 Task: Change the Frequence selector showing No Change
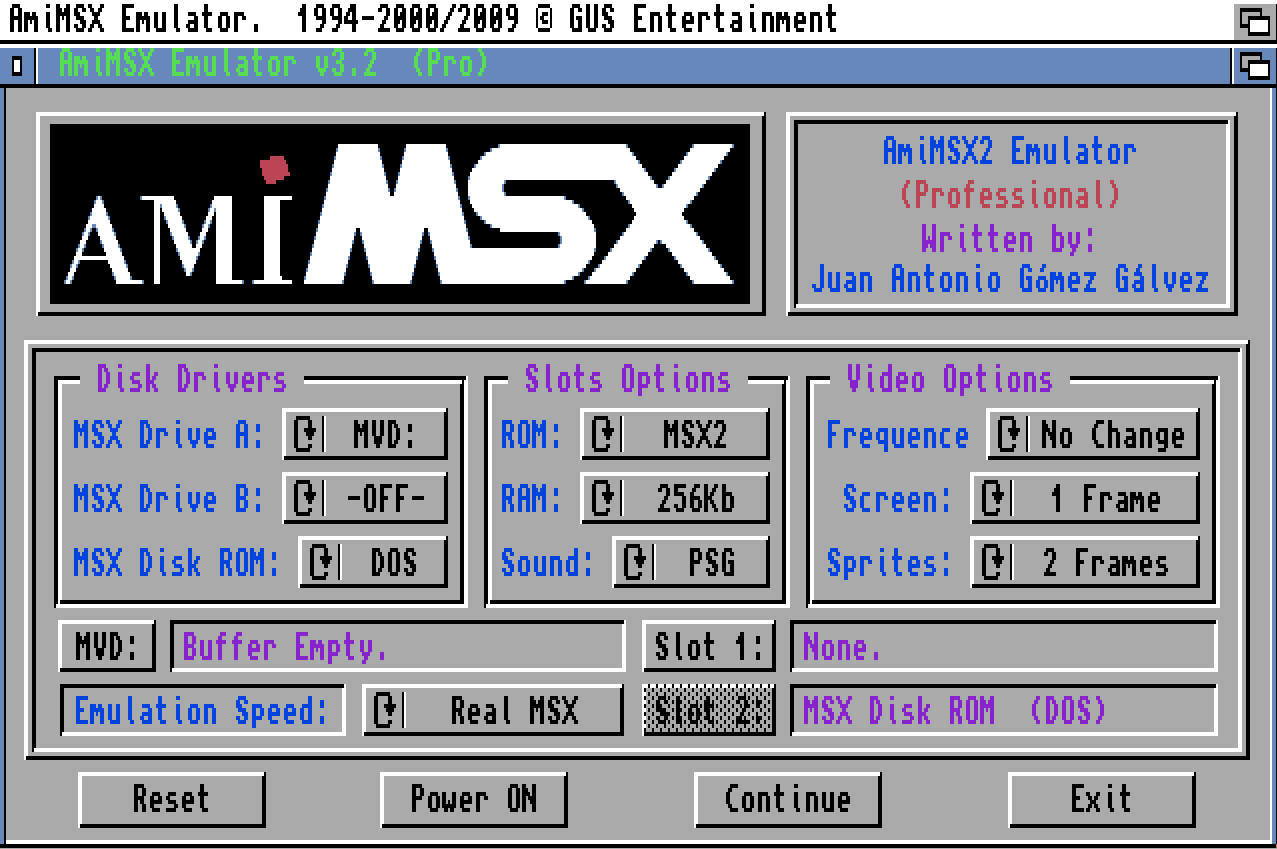point(1093,435)
